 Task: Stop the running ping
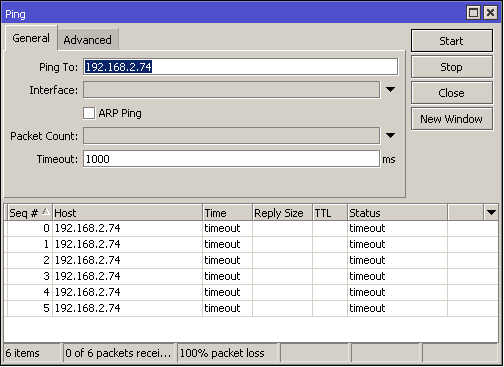452,67
